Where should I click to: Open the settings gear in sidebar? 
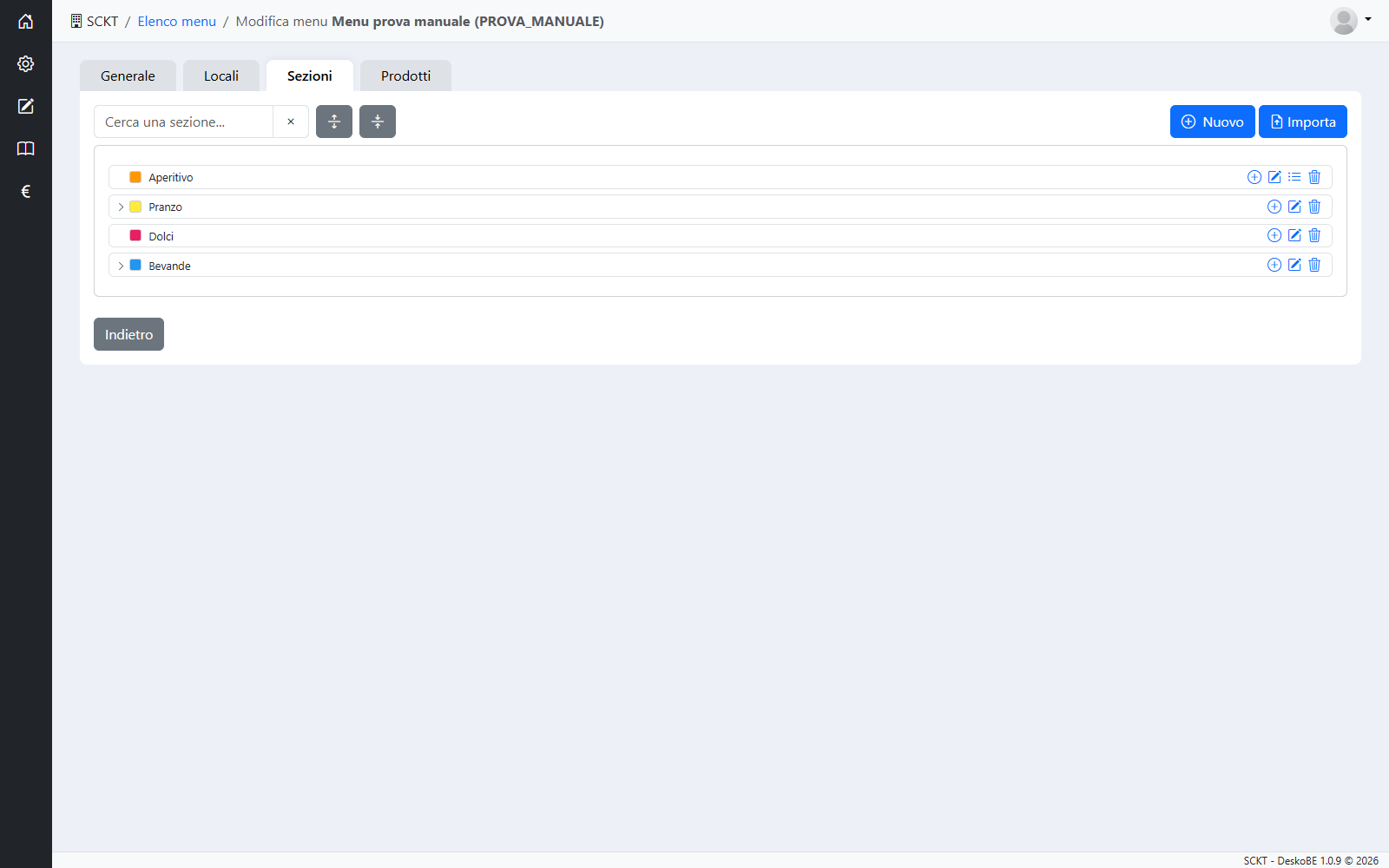[26, 64]
